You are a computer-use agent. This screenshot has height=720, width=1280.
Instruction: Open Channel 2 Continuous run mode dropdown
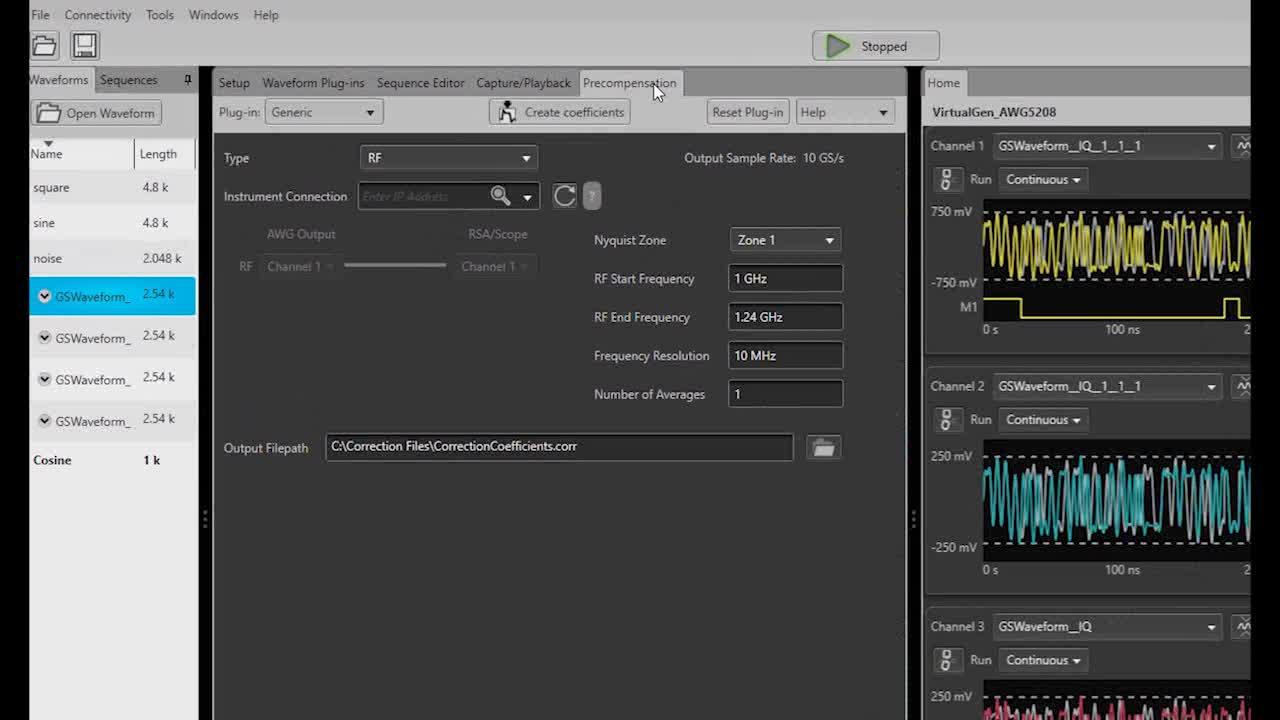pyautogui.click(x=1043, y=420)
